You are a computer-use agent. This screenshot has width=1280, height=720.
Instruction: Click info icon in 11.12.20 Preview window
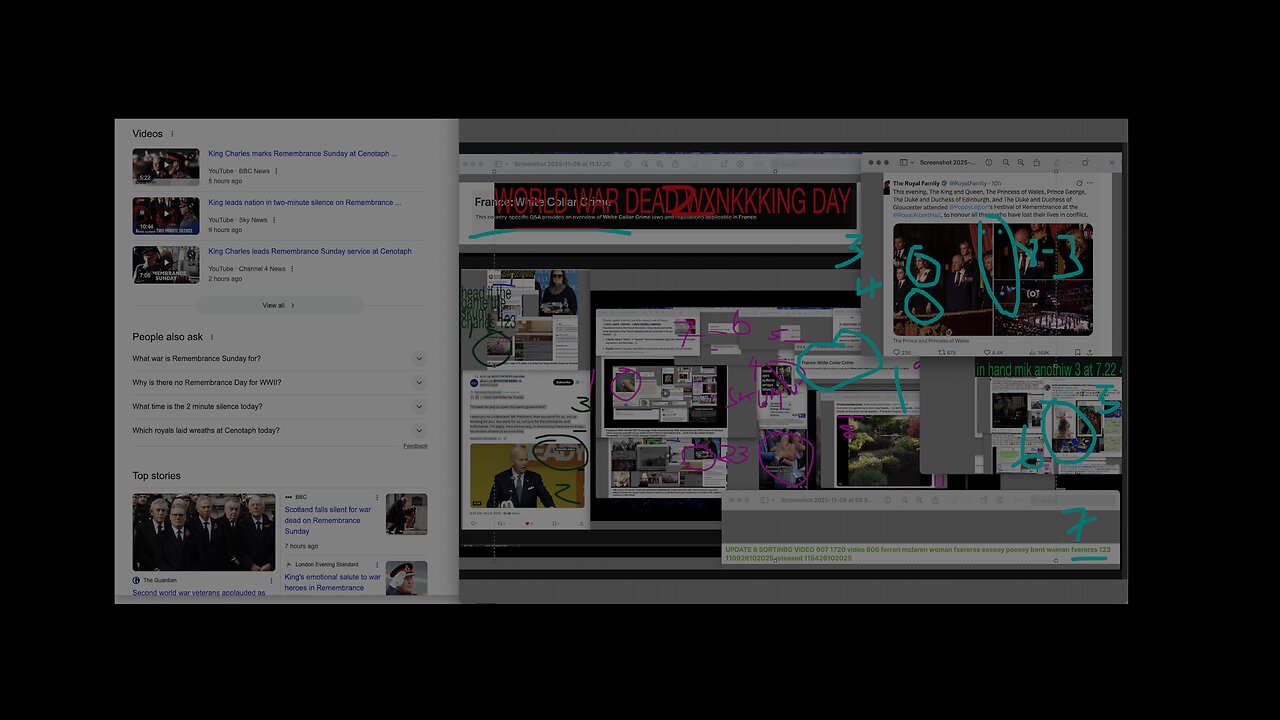628,164
